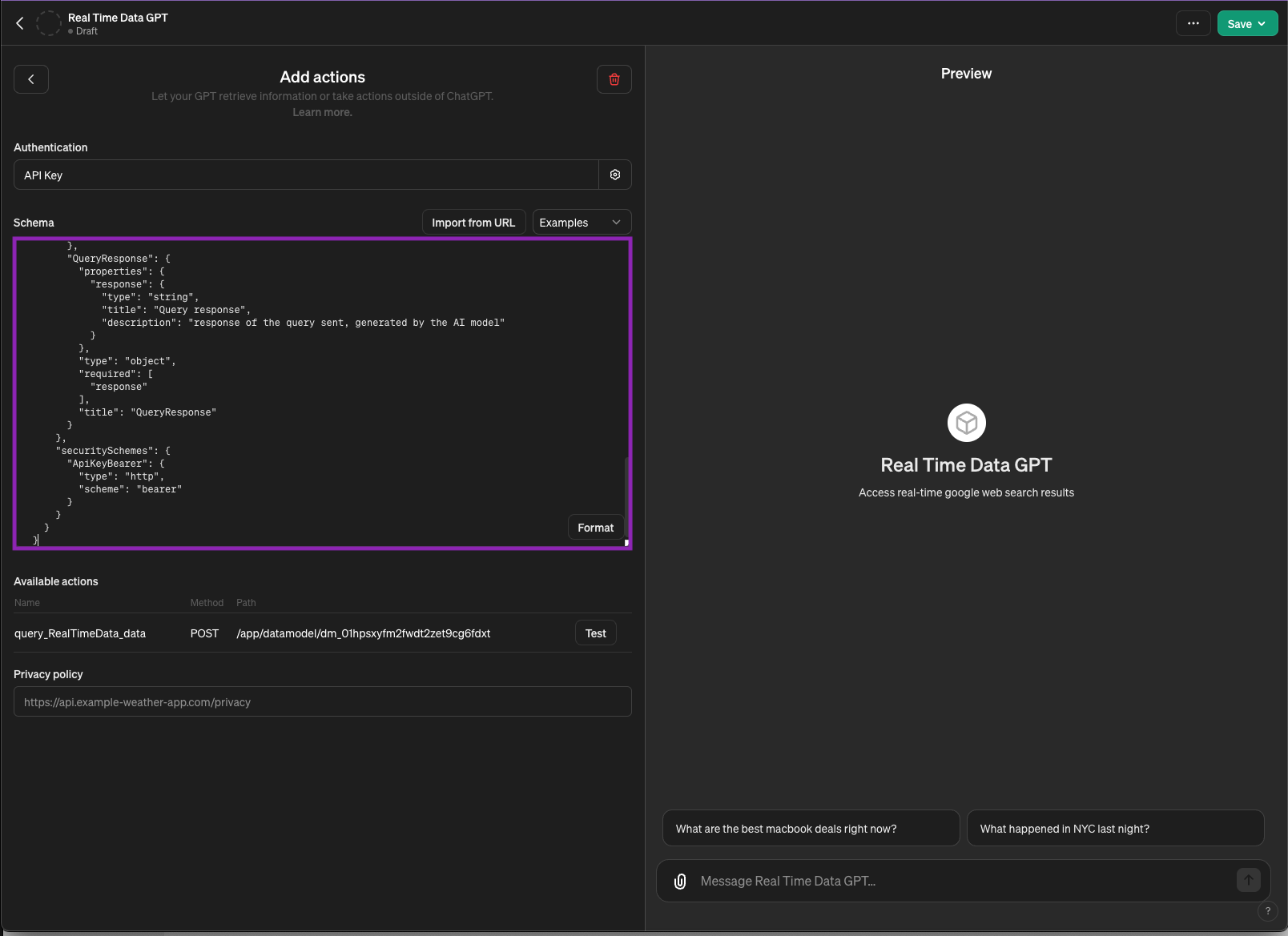This screenshot has height=936, width=1288.
Task: Click the /app/datamodel path text
Action: coord(364,633)
